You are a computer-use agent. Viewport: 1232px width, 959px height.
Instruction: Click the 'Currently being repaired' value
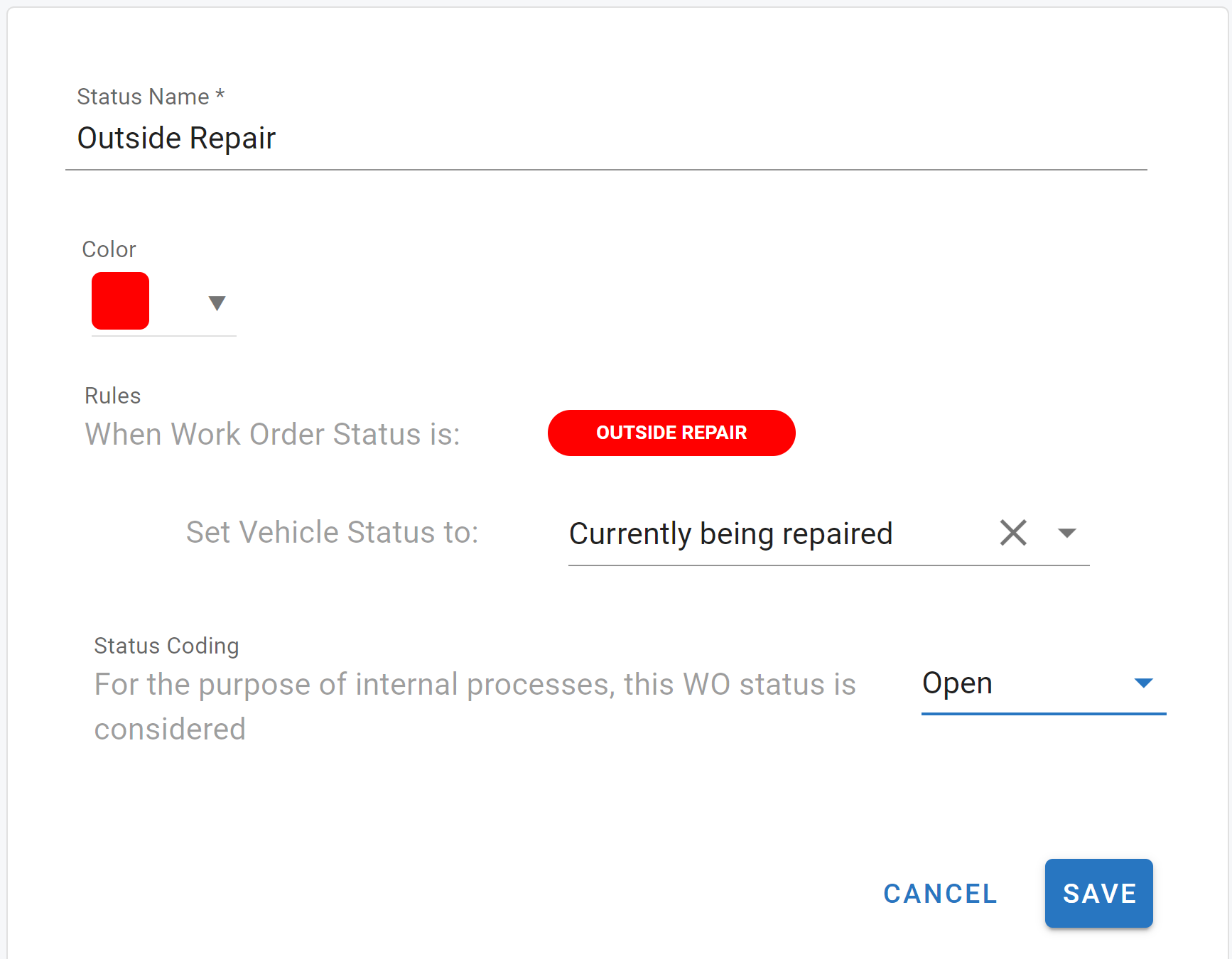pos(730,533)
